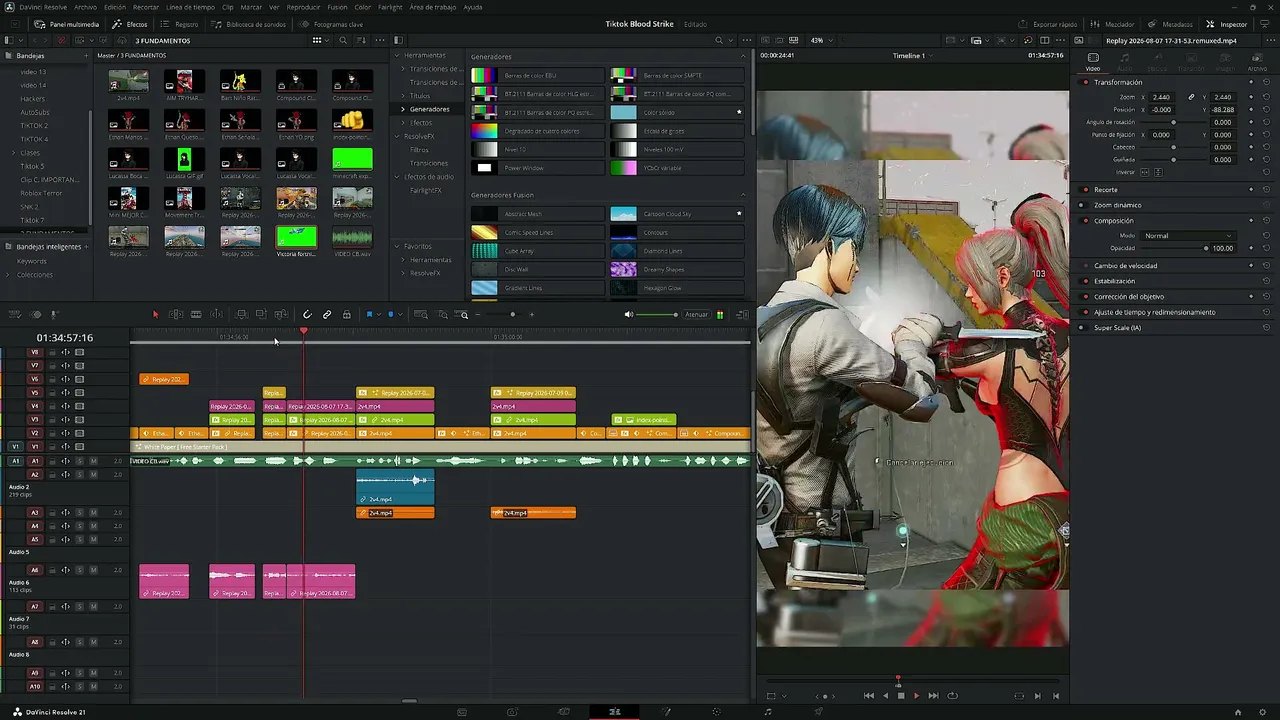Viewport: 1280px width, 720px height.
Task: Open the Fairlight menu
Action: 390,7
